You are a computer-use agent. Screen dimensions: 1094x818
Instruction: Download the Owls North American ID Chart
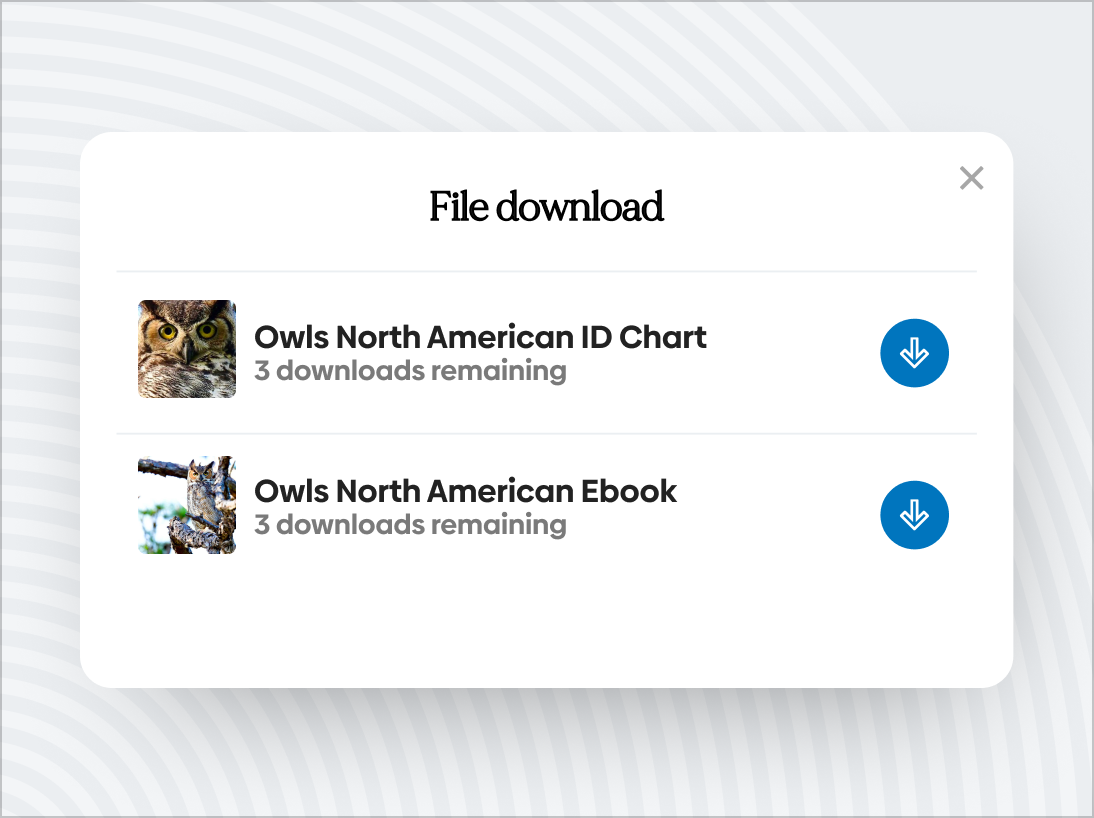(x=914, y=353)
